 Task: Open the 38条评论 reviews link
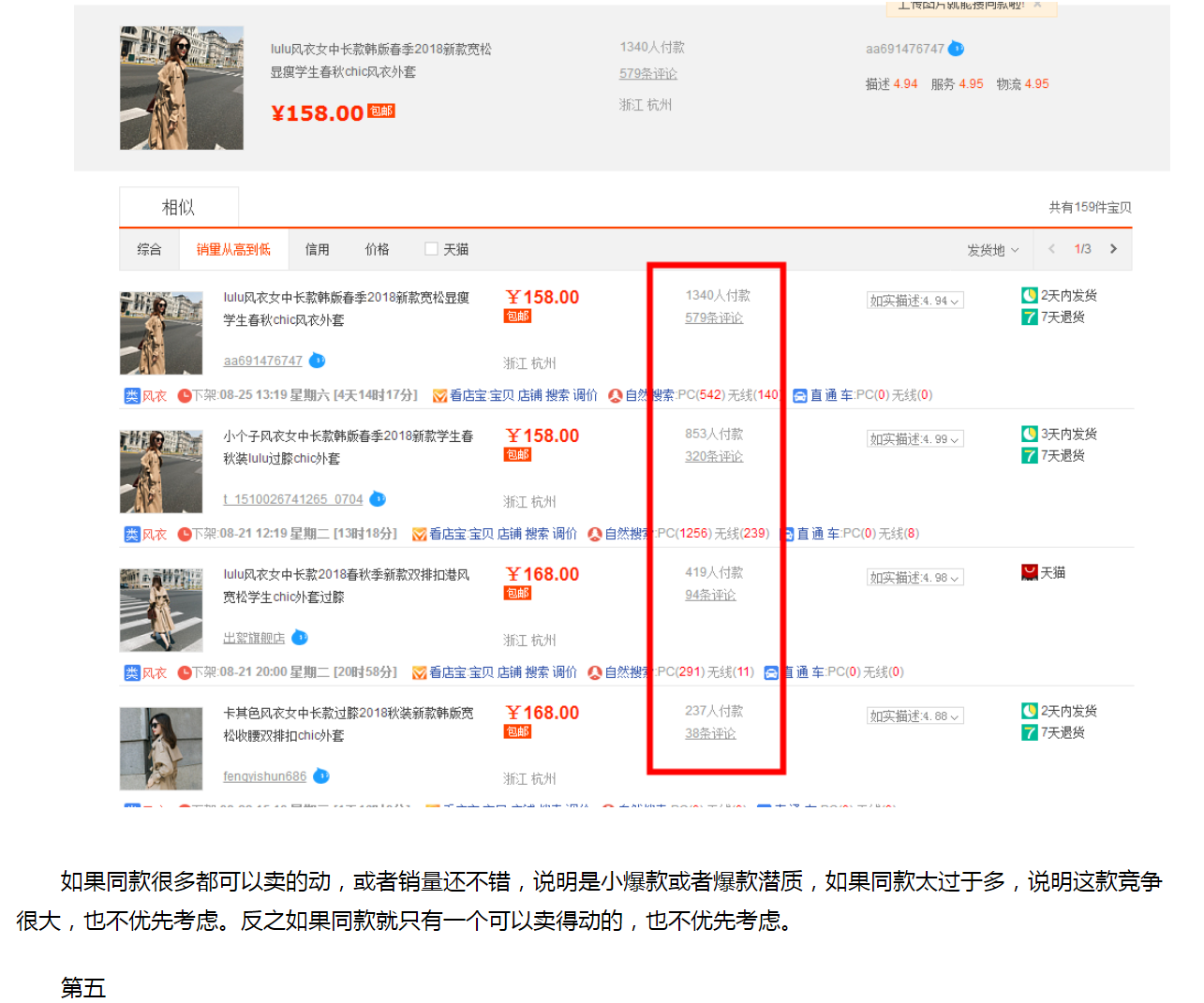pyautogui.click(x=710, y=734)
